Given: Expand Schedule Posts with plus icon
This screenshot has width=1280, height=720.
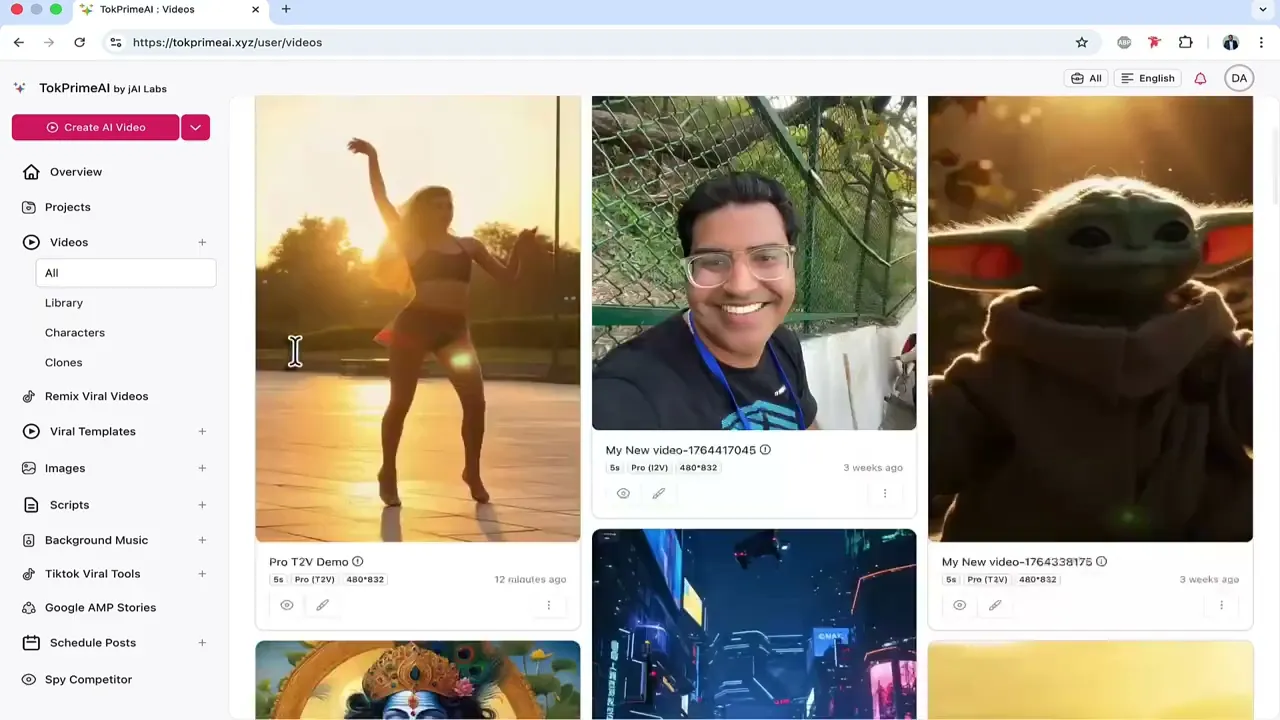Looking at the screenshot, I should pyautogui.click(x=202, y=643).
